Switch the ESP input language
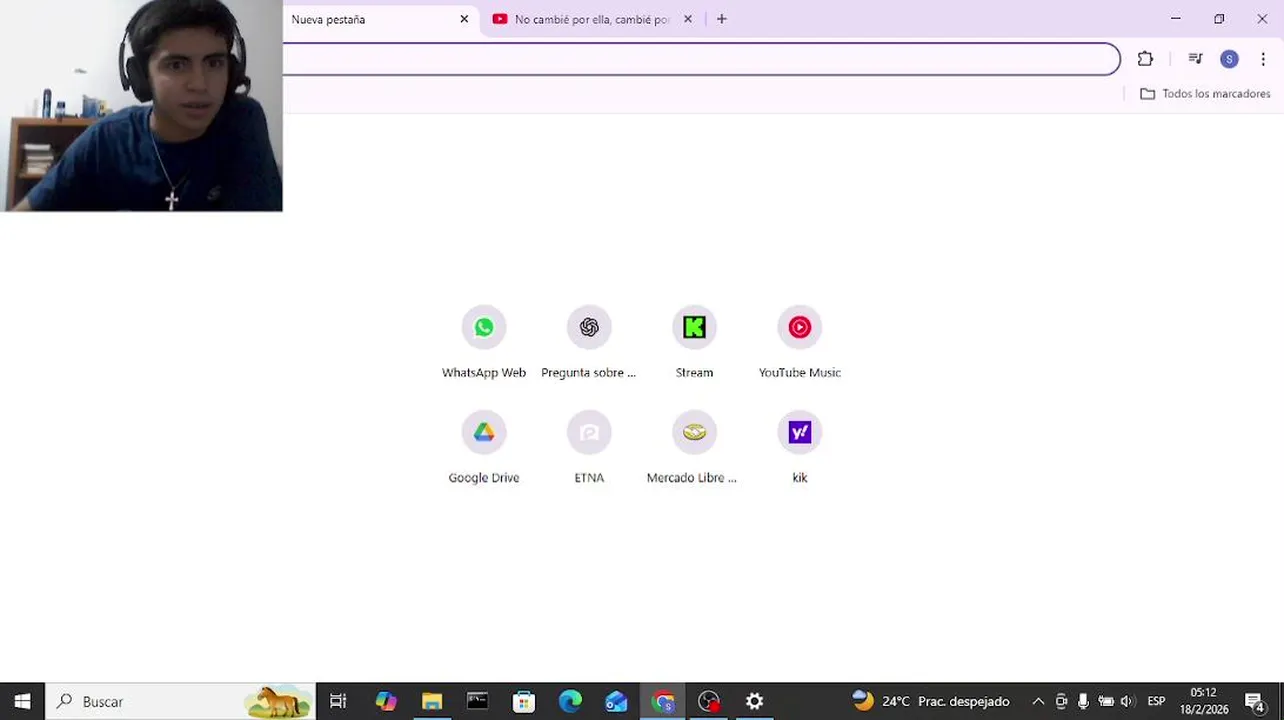The height and width of the screenshot is (720, 1284). (1156, 701)
